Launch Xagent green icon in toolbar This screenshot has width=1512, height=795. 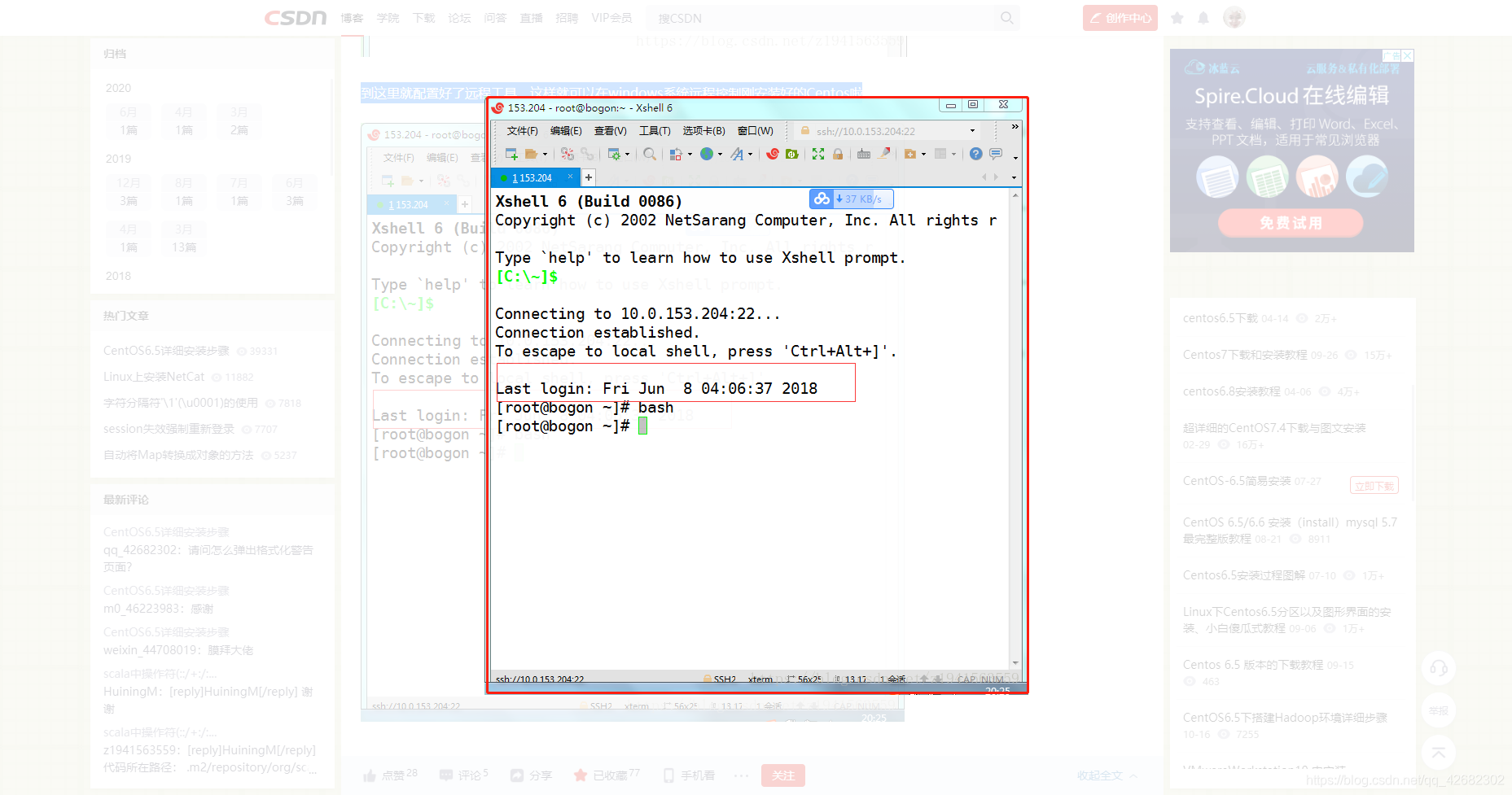(x=791, y=154)
